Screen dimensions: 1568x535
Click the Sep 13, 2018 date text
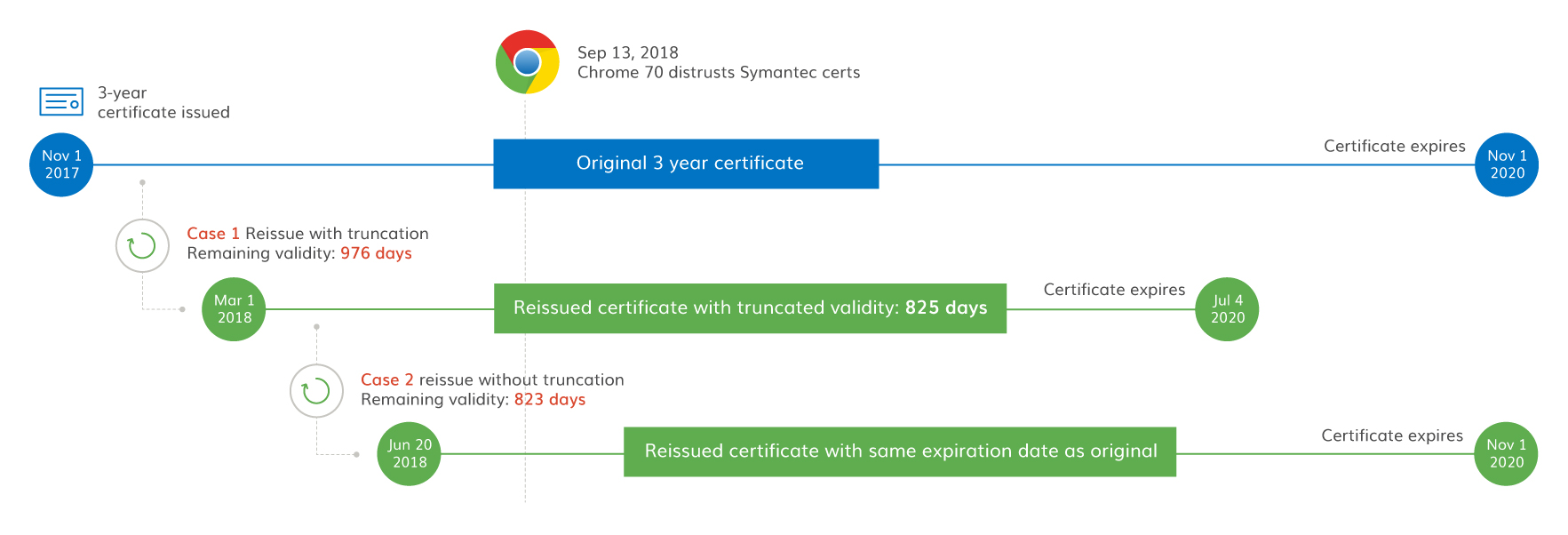[628, 52]
